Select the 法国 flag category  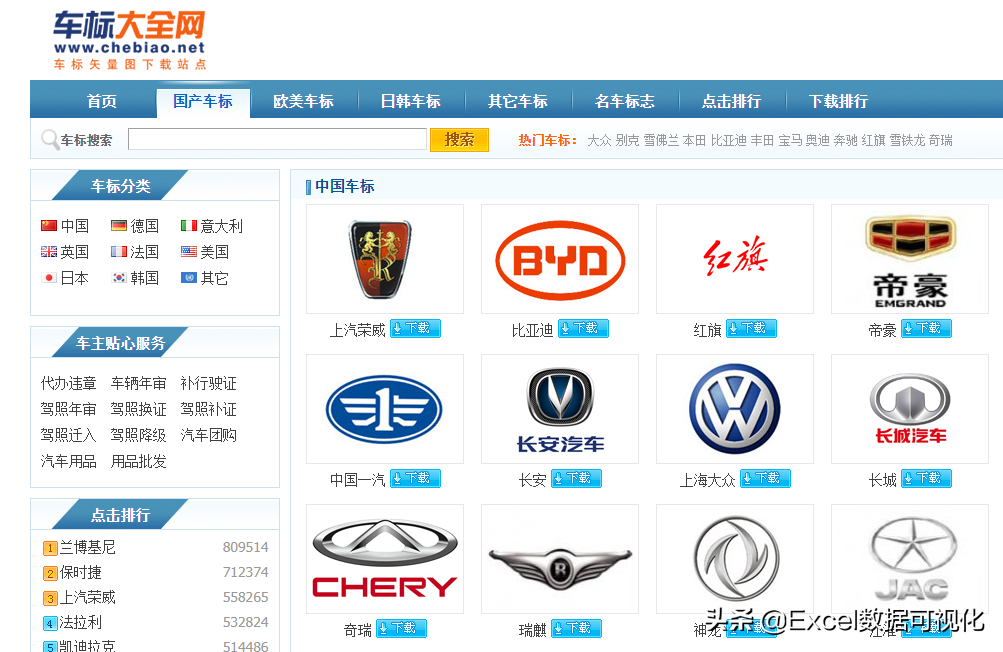(x=134, y=252)
